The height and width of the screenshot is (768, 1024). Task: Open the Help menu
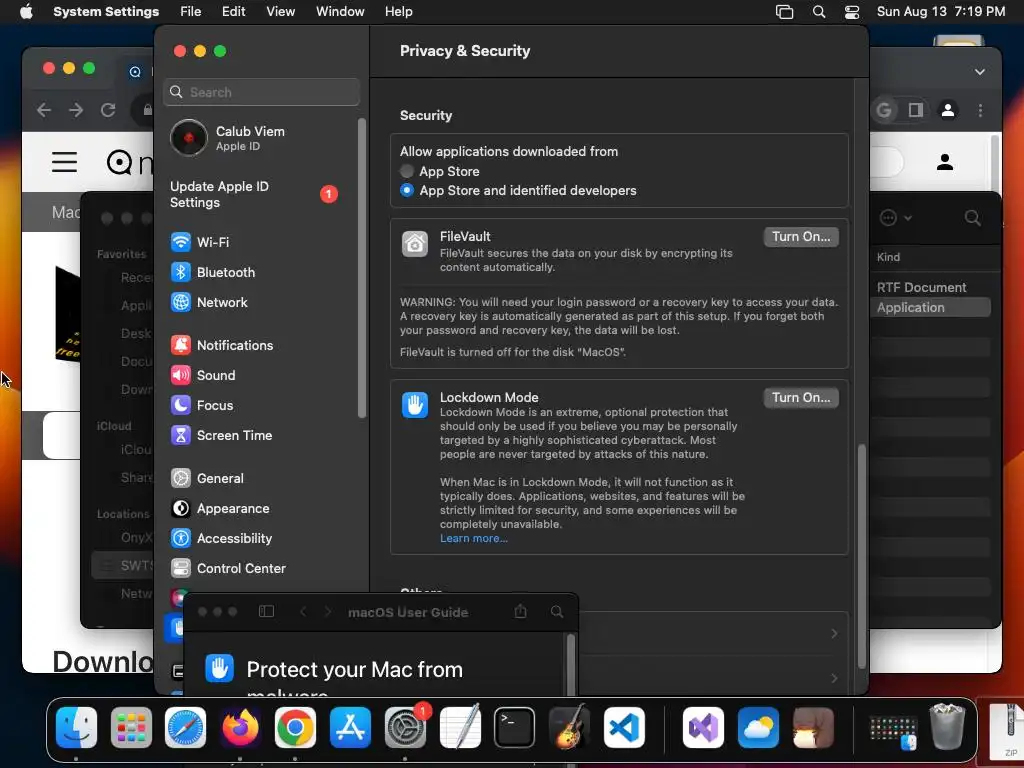tap(398, 12)
